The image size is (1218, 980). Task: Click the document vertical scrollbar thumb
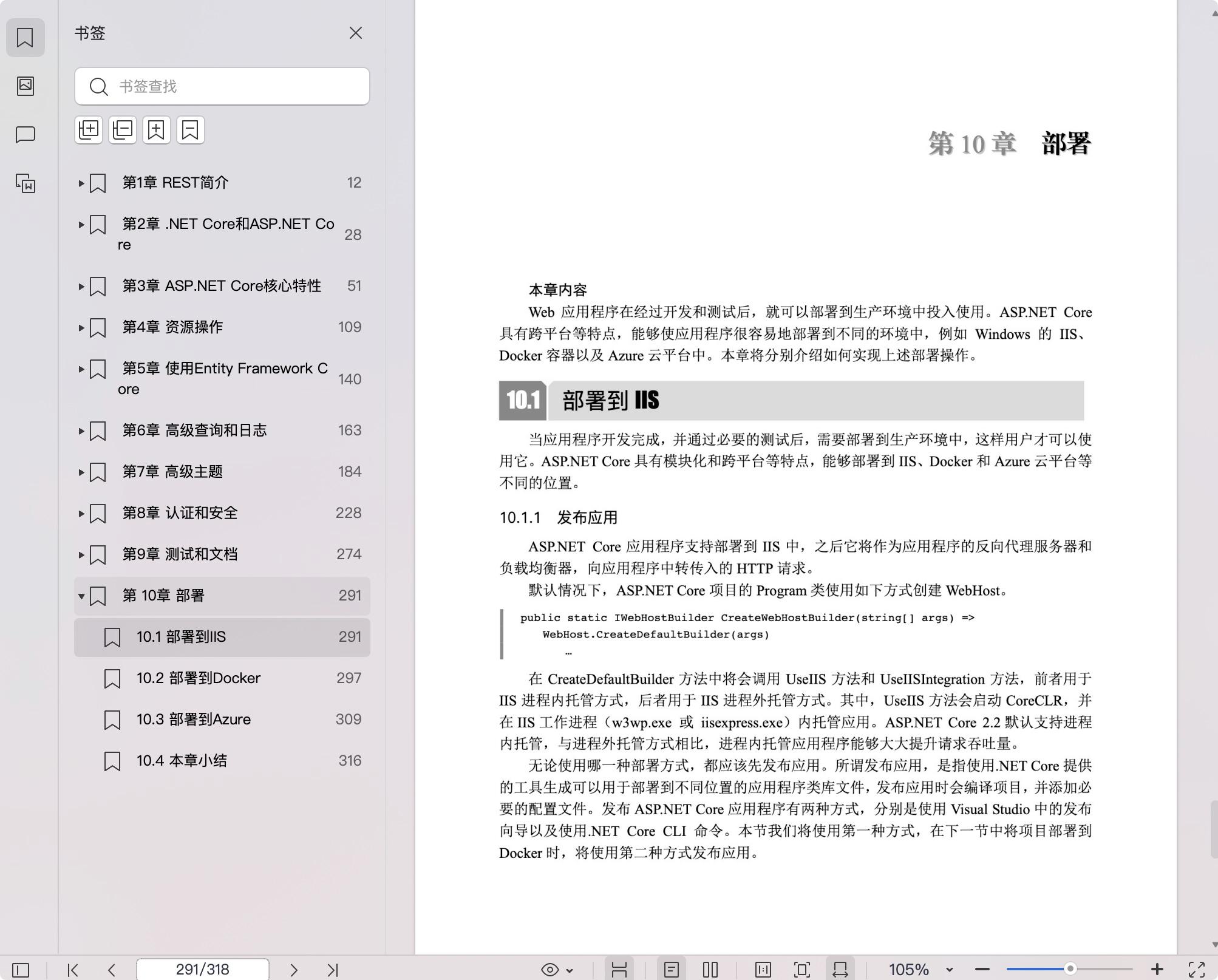click(x=1214, y=829)
